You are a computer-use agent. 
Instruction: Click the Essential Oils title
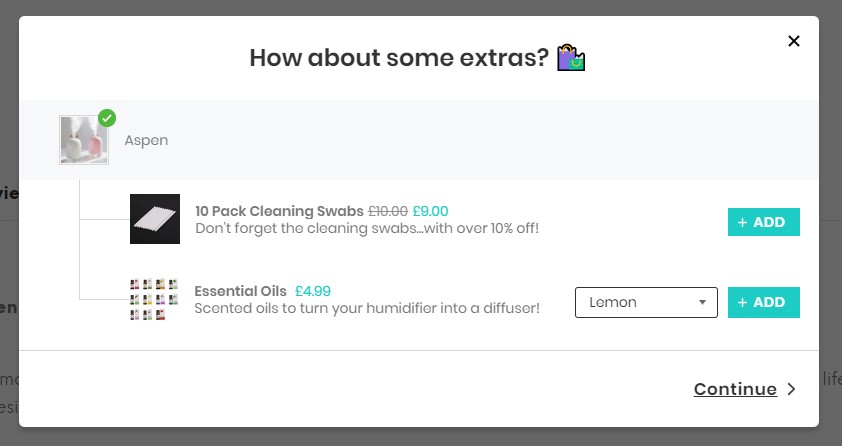[241, 291]
